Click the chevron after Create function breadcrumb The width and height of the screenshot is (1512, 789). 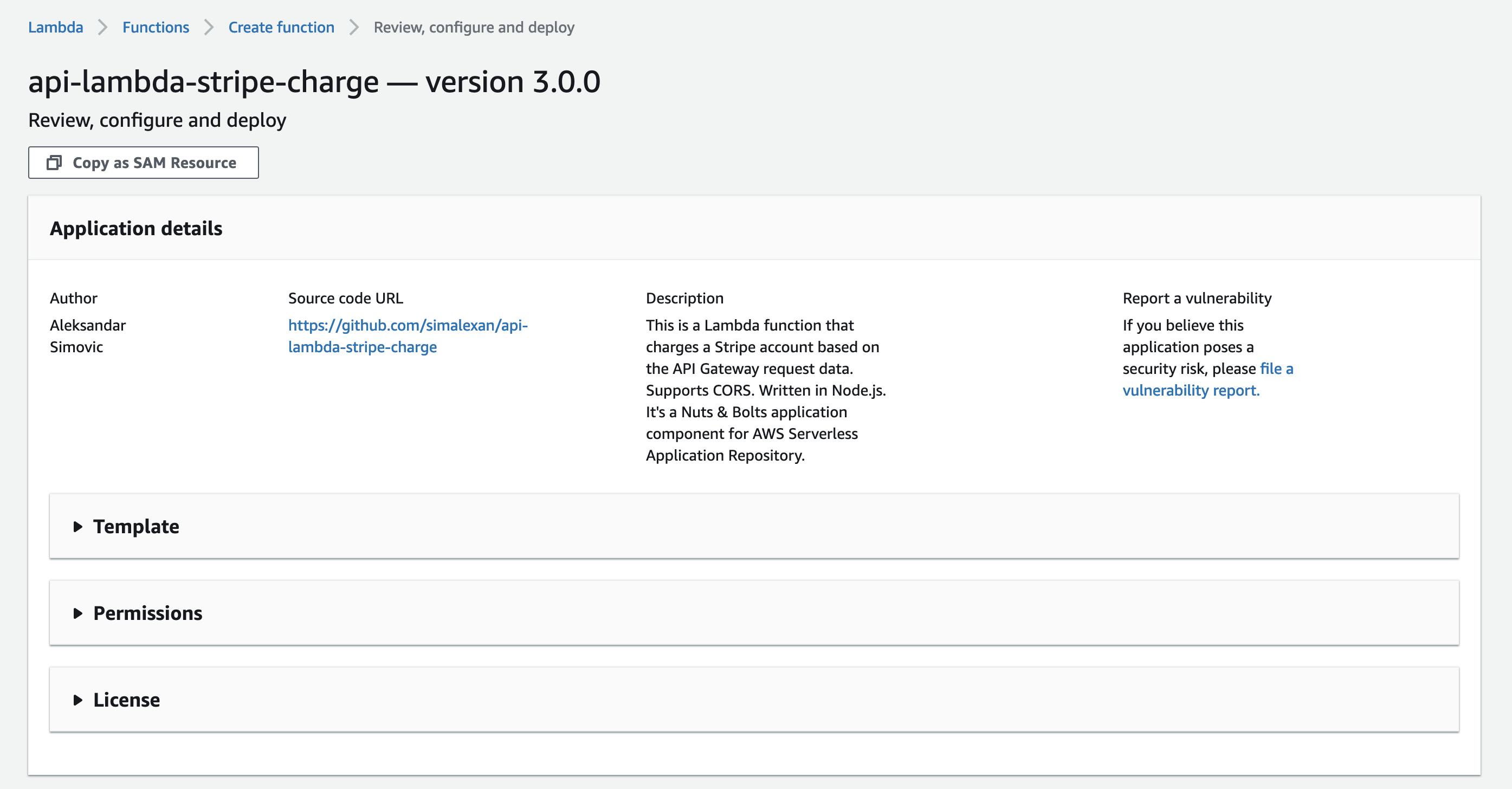coord(354,28)
